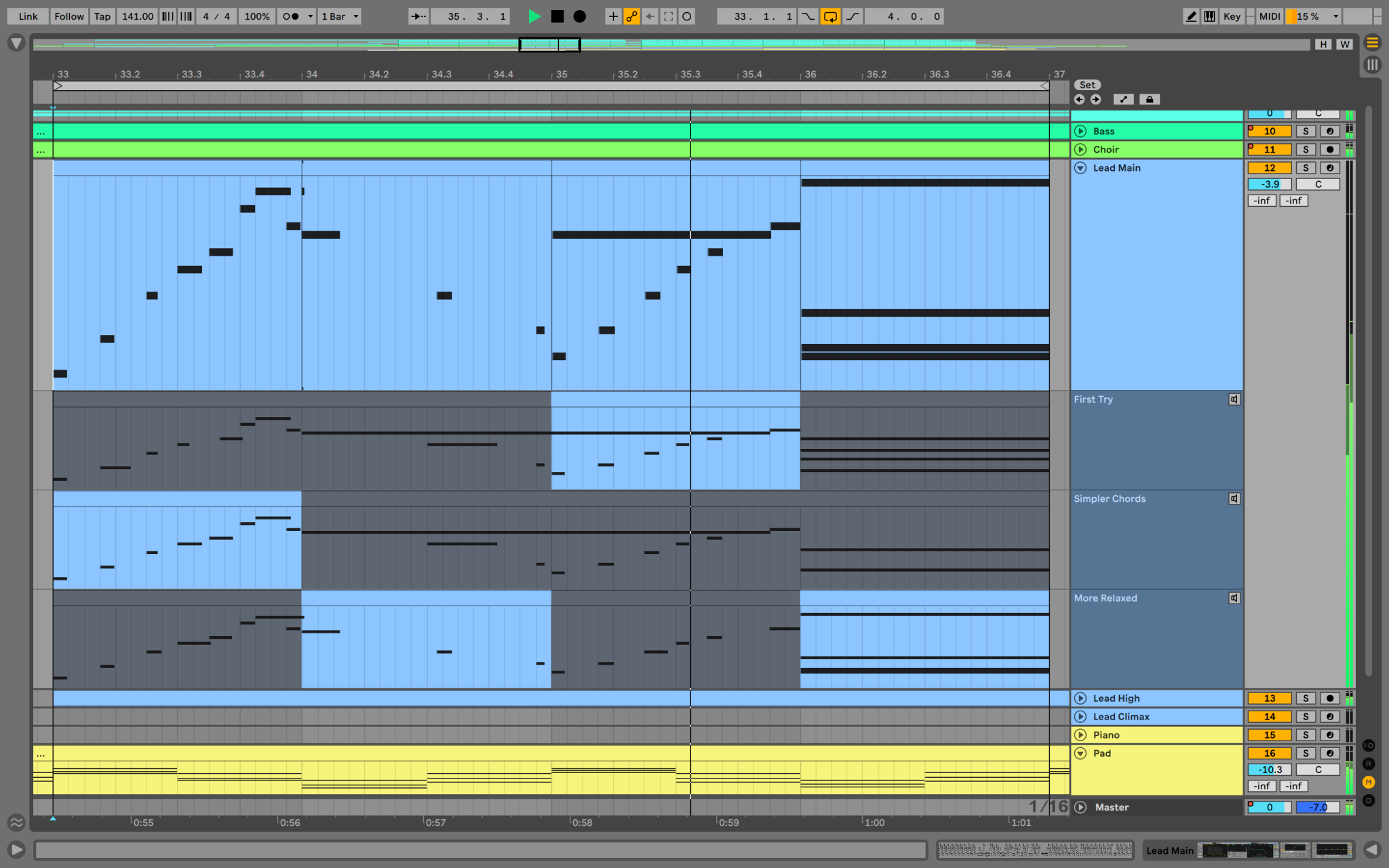Viewport: 1389px width, 868px height.
Task: Select the Master output label
Action: click(x=1113, y=807)
